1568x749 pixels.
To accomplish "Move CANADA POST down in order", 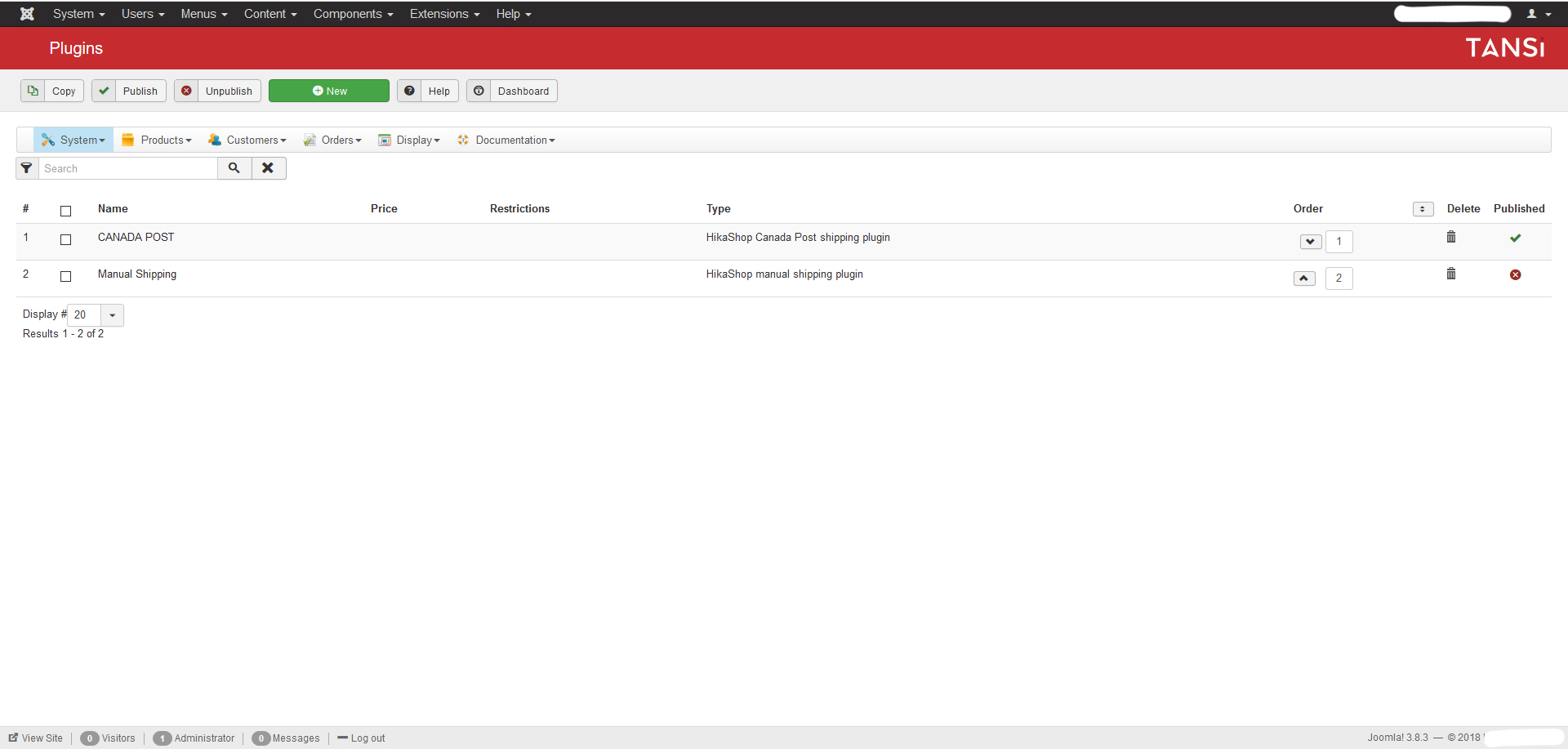I will pos(1311,242).
